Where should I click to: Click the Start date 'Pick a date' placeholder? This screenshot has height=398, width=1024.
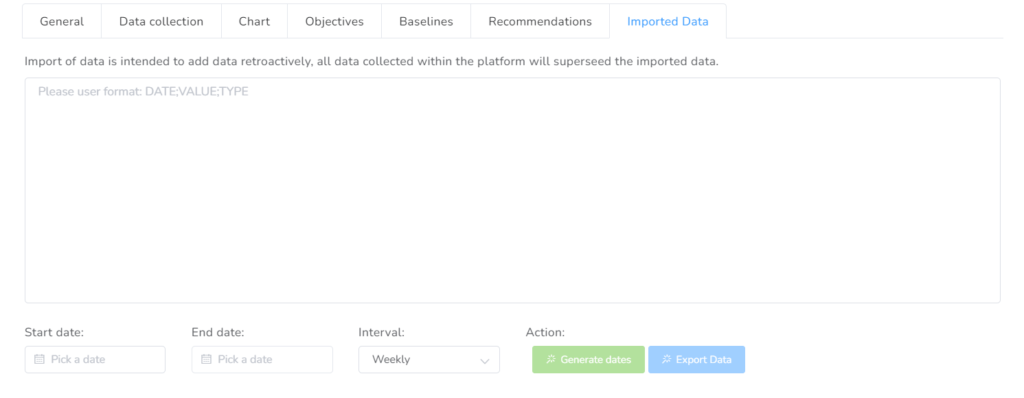(78, 359)
